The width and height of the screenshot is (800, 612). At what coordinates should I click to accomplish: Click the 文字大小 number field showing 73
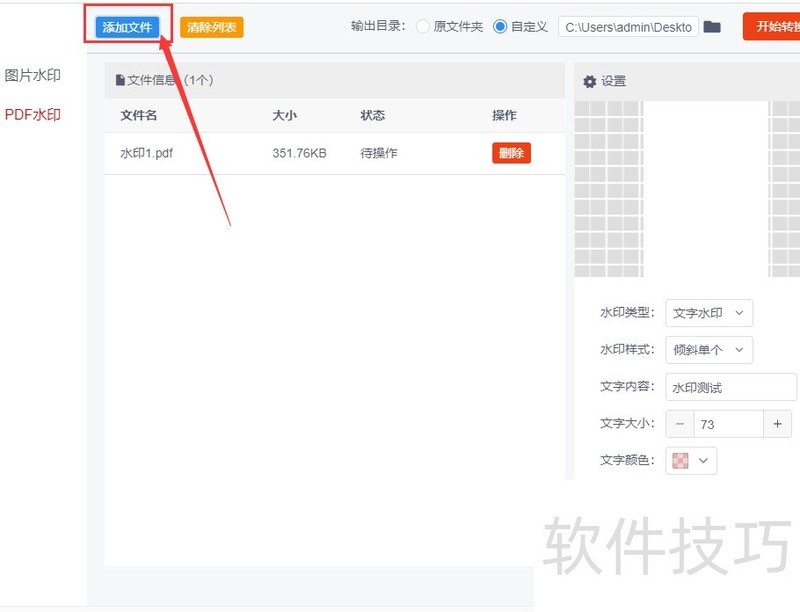pos(728,424)
